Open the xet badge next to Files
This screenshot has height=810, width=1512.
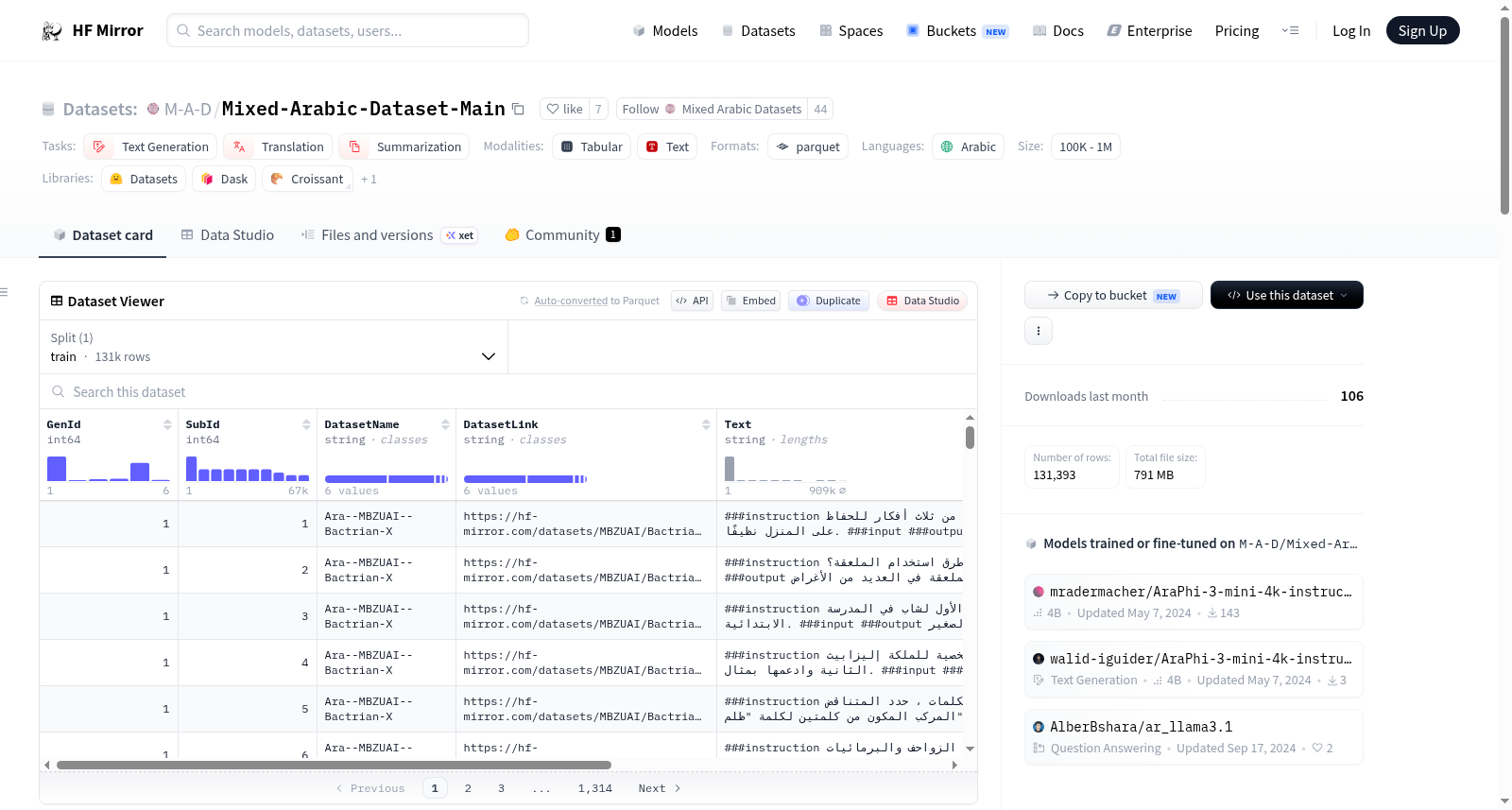(460, 235)
